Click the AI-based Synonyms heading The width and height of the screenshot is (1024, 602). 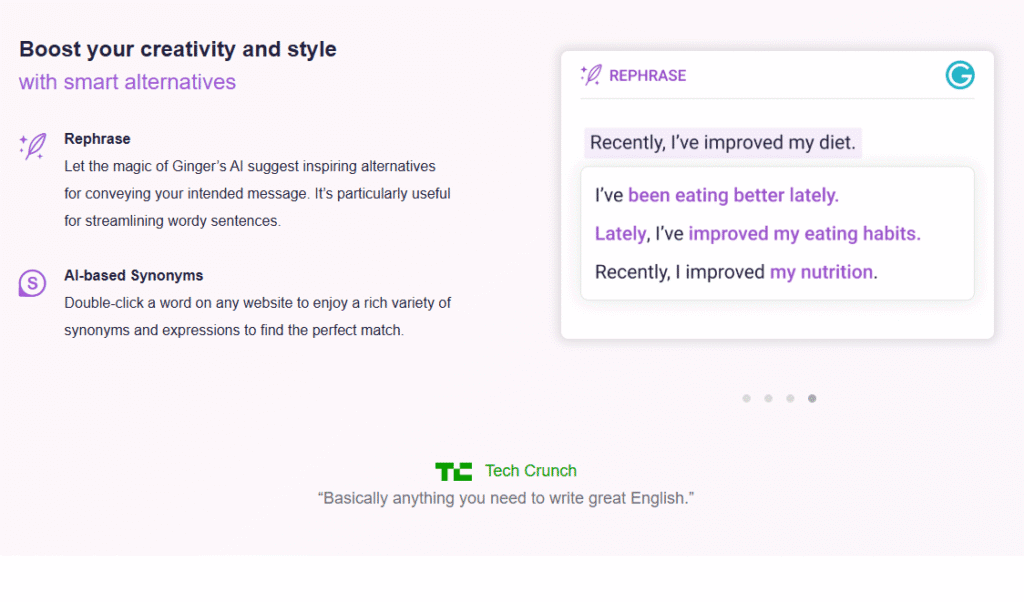(133, 276)
